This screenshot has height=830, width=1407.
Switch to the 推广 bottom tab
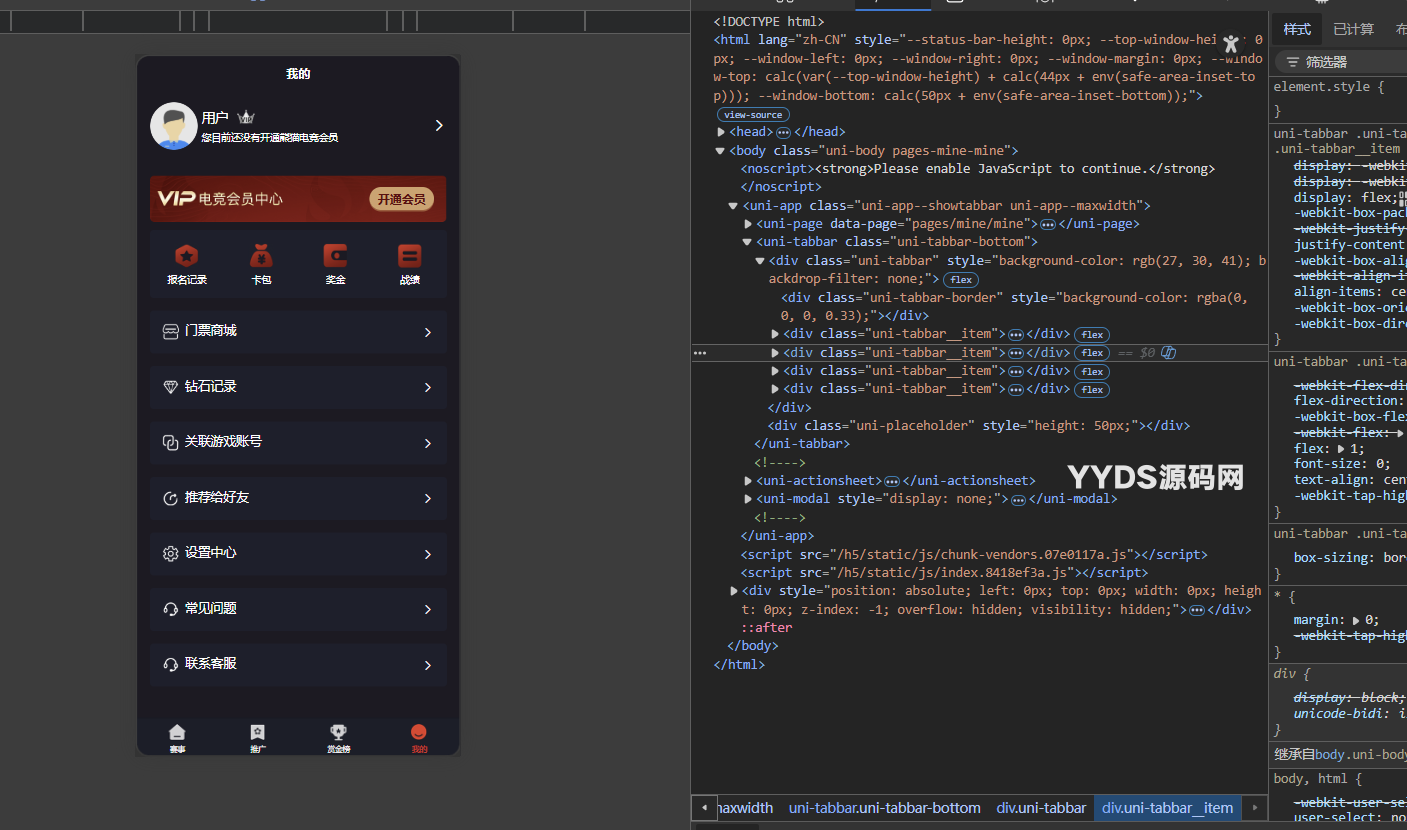coord(258,738)
